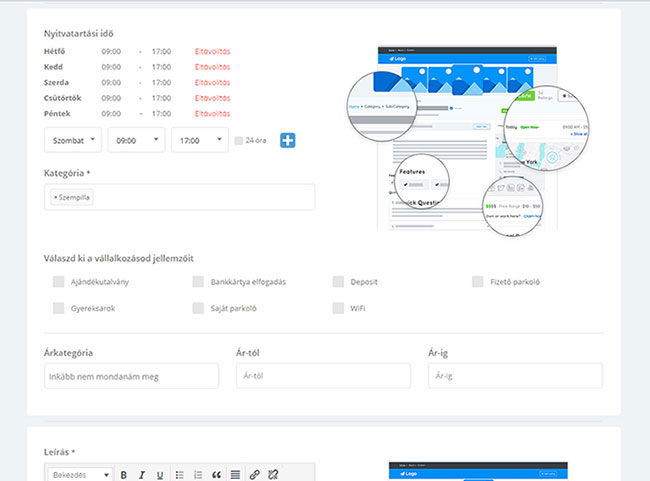Open the Szombat day dropdown
This screenshot has height=481, width=650.
(73, 141)
